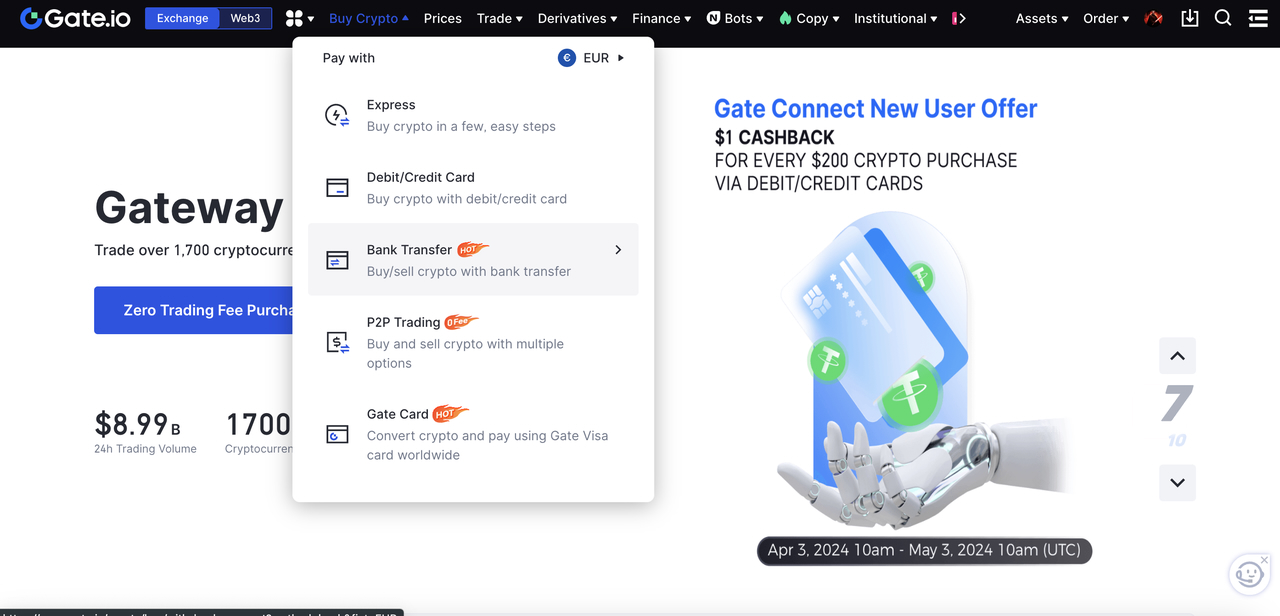Go to the Prices page
The height and width of the screenshot is (616, 1280).
pyautogui.click(x=442, y=18)
